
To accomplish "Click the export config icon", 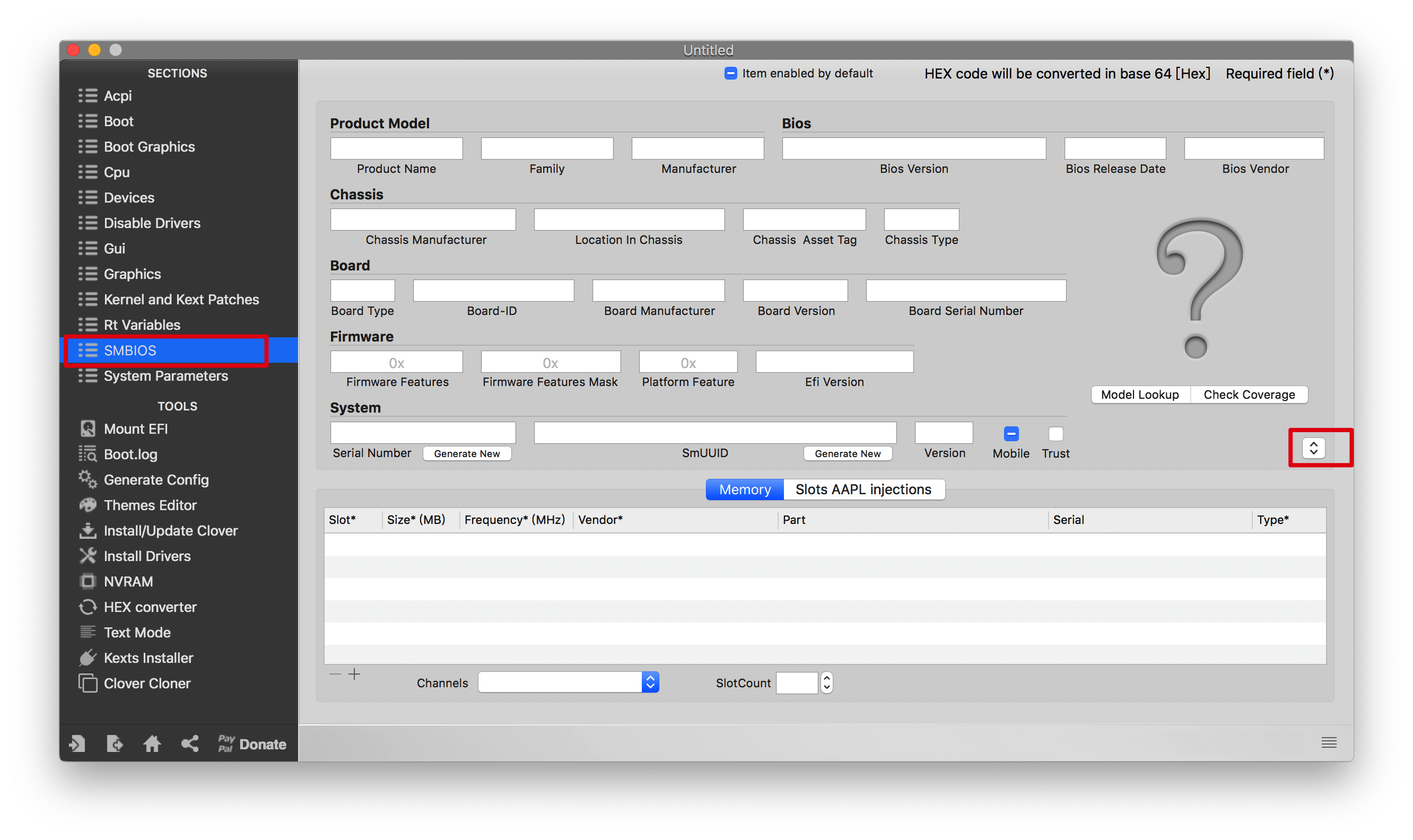I will [x=115, y=744].
